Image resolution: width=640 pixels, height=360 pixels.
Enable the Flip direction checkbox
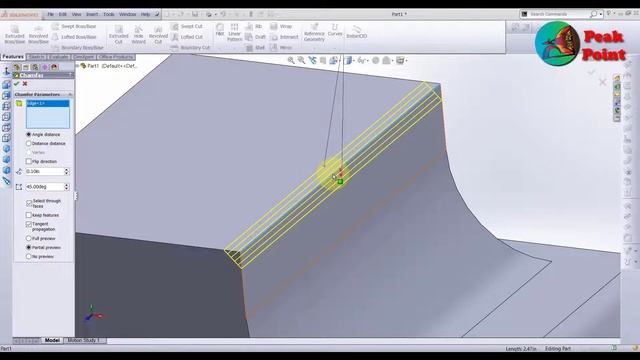point(29,161)
